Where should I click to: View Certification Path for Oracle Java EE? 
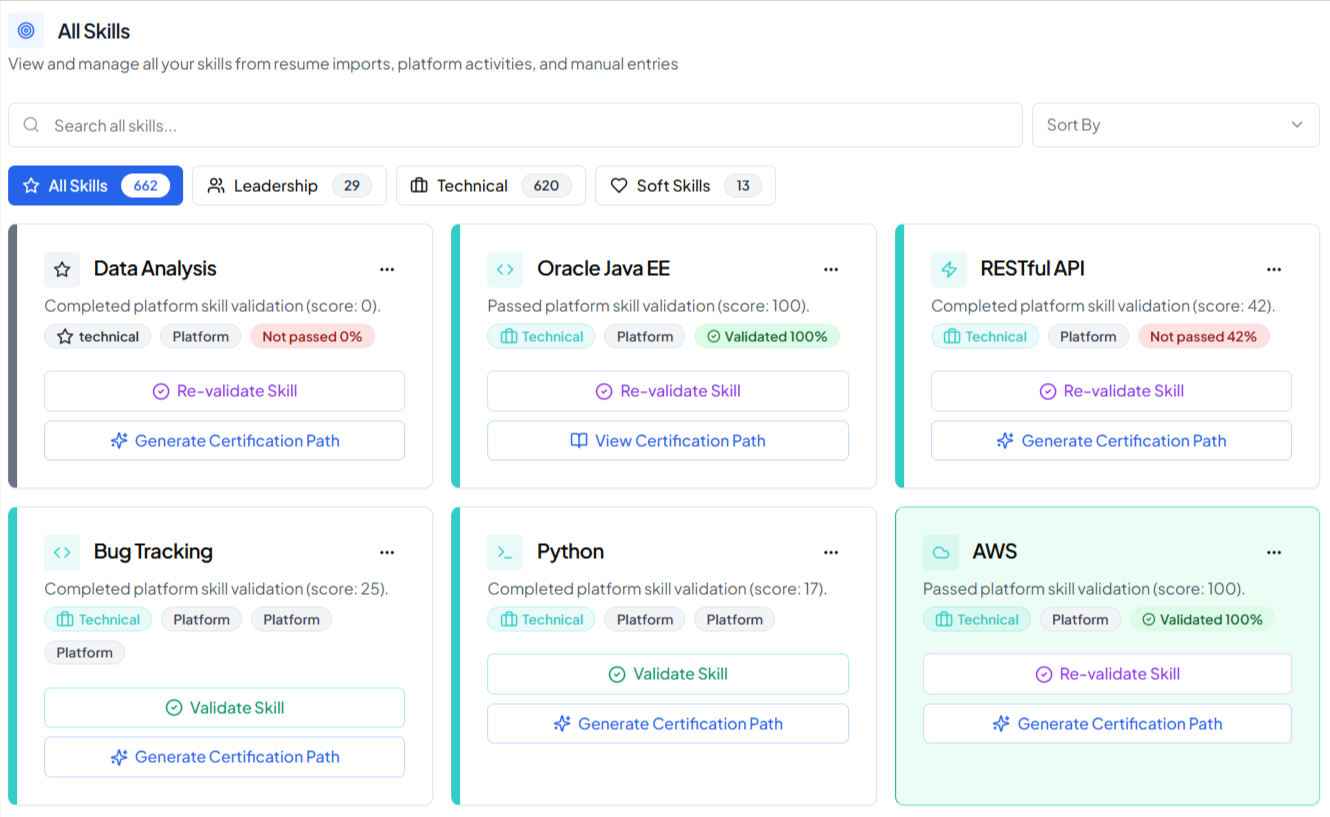(x=668, y=441)
